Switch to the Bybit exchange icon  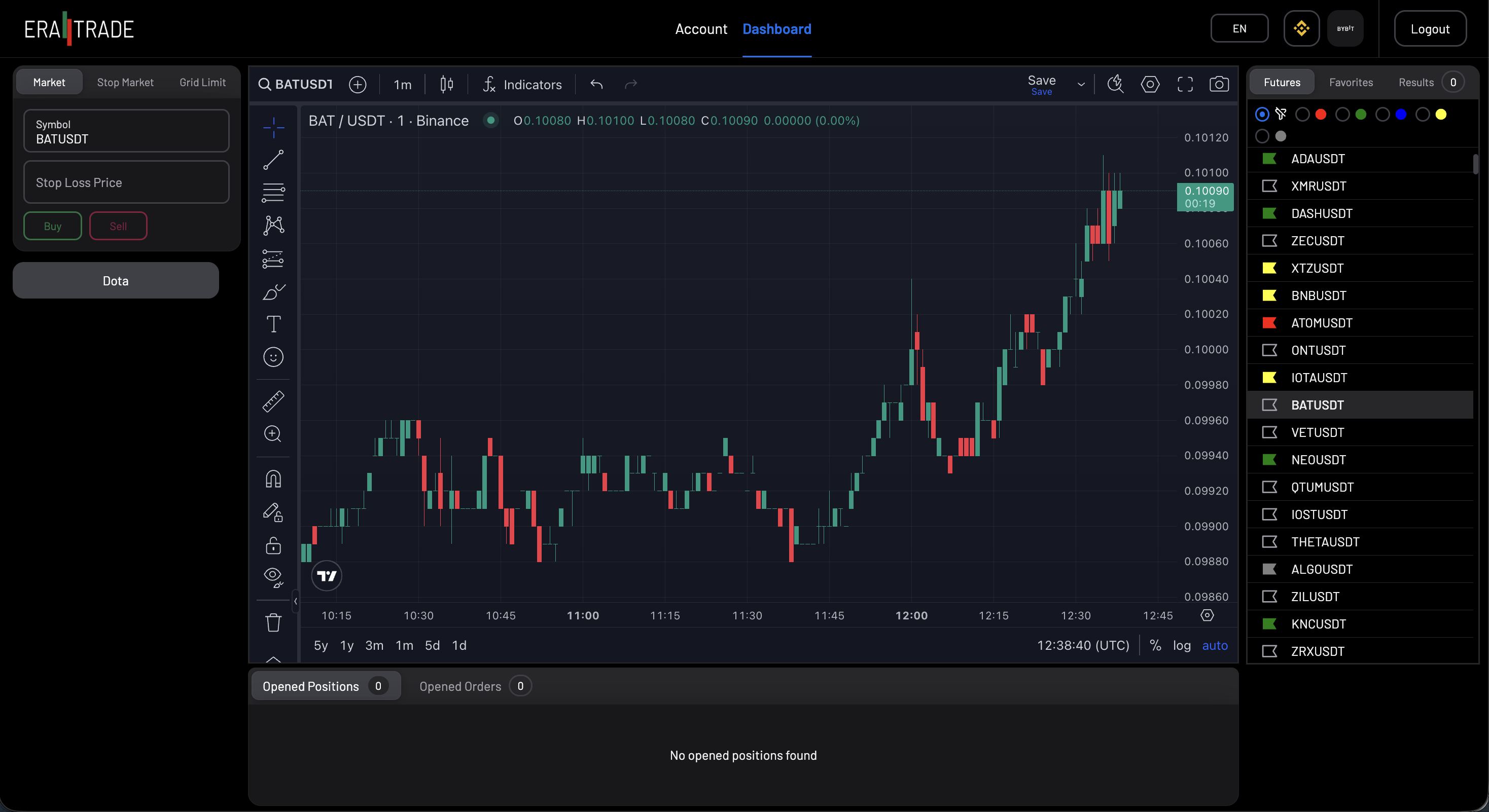pyautogui.click(x=1345, y=28)
